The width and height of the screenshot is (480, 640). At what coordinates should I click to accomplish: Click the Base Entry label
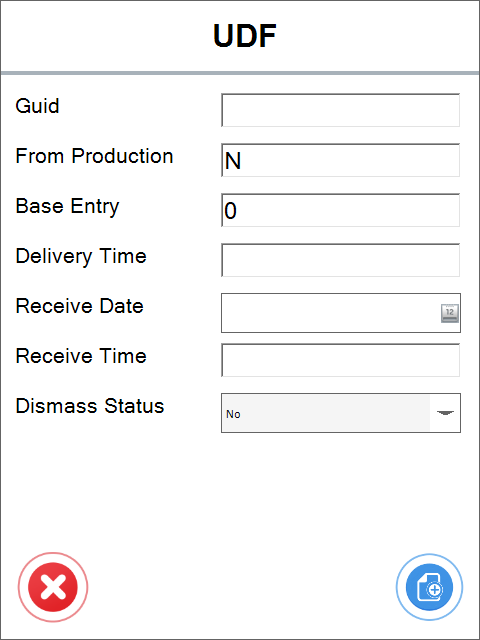coord(67,207)
